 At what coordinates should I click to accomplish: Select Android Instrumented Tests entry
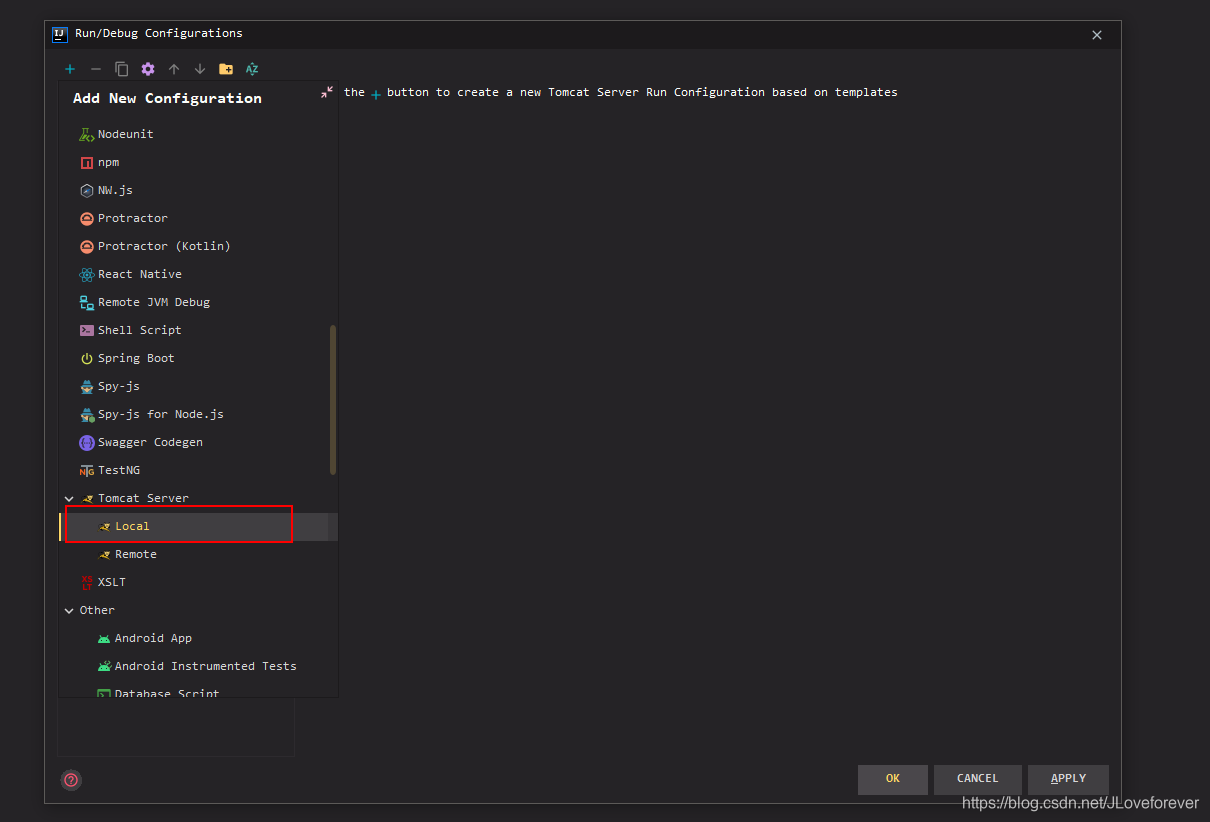pos(198,666)
